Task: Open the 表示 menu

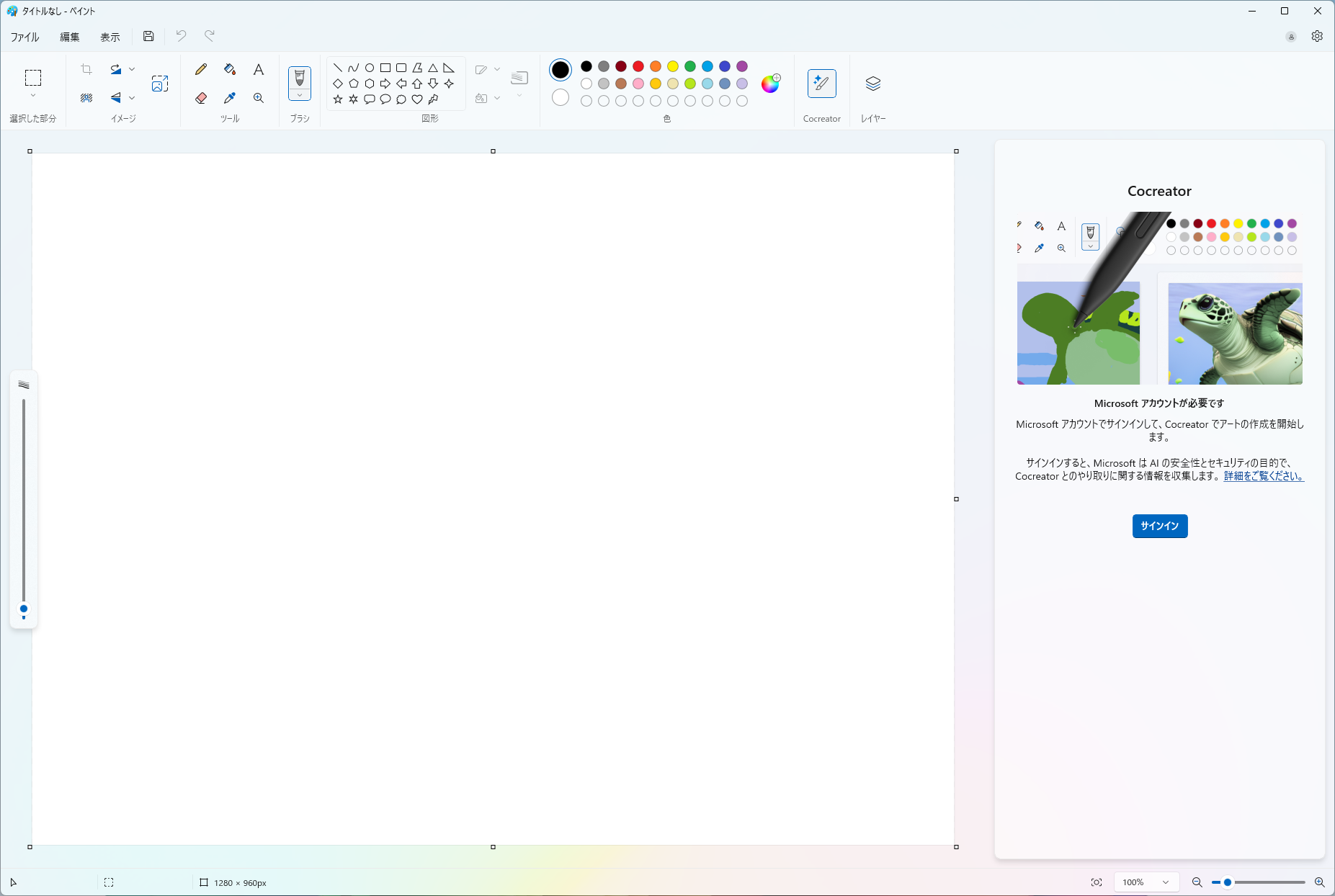Action: pyautogui.click(x=110, y=36)
